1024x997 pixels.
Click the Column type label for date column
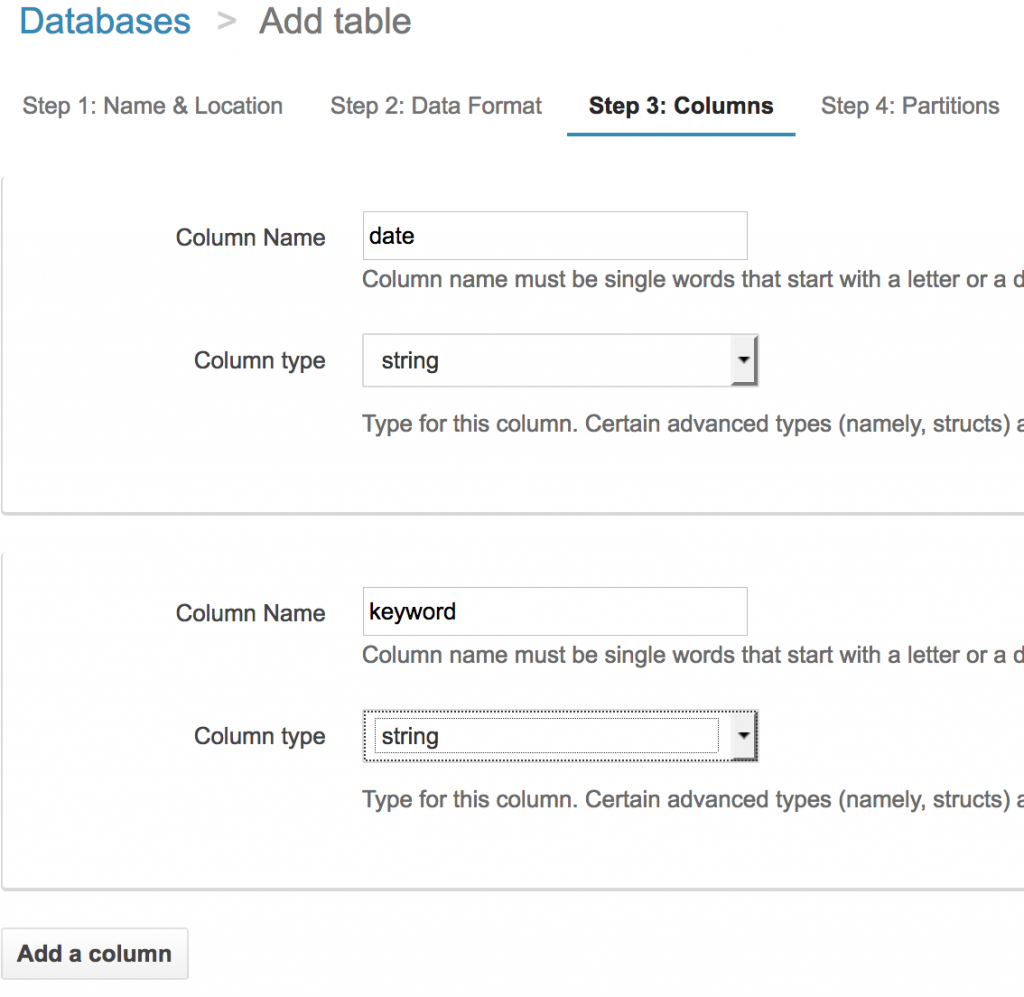pos(259,361)
